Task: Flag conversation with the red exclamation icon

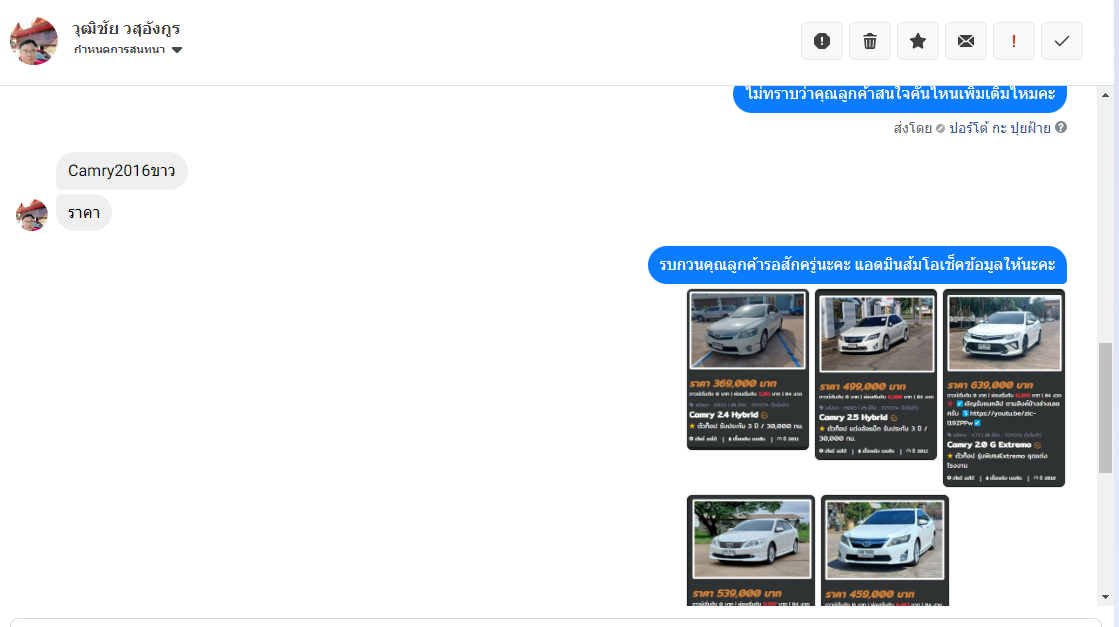Action: [x=1013, y=41]
